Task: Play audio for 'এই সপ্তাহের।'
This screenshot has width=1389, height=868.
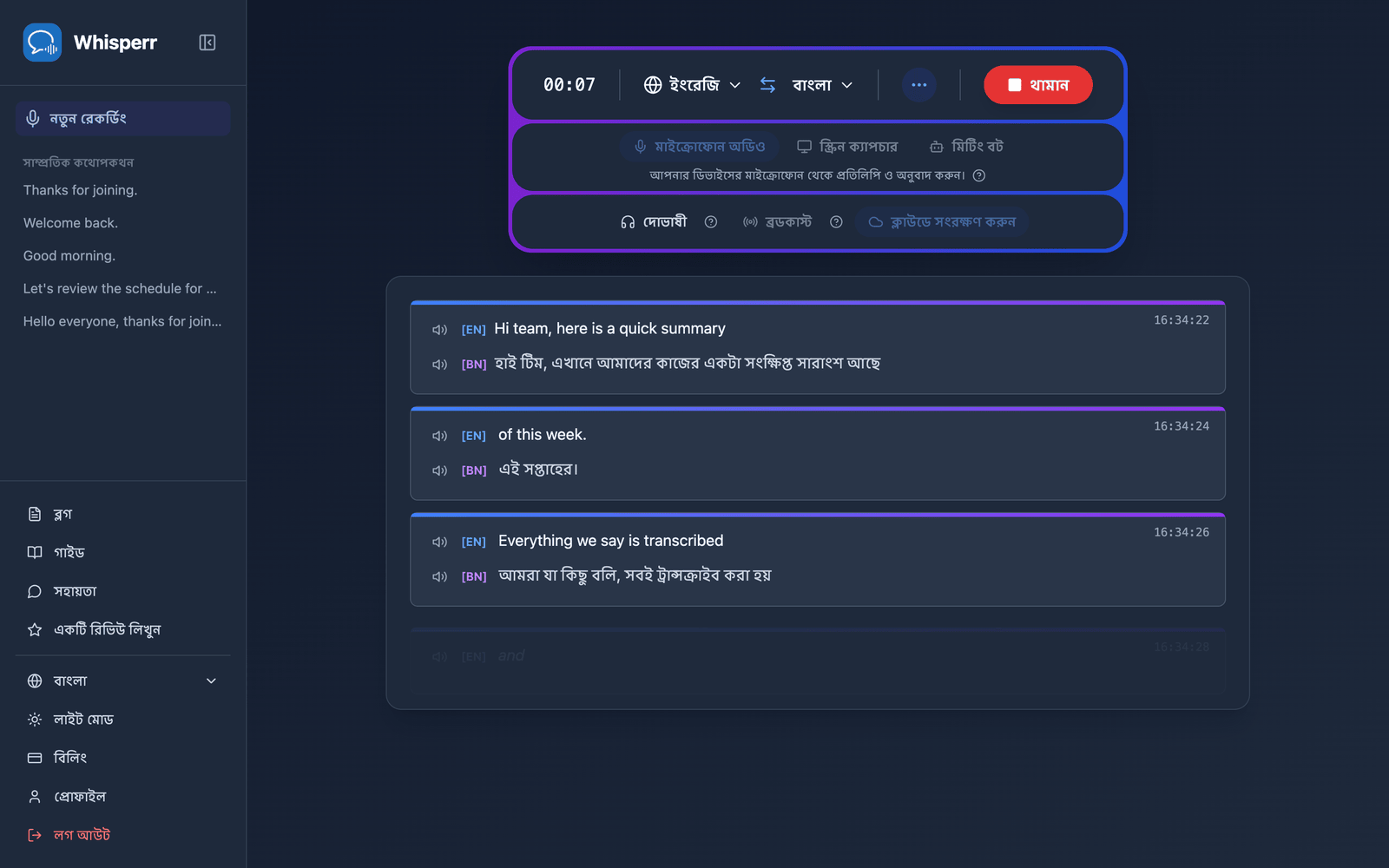Action: click(440, 470)
